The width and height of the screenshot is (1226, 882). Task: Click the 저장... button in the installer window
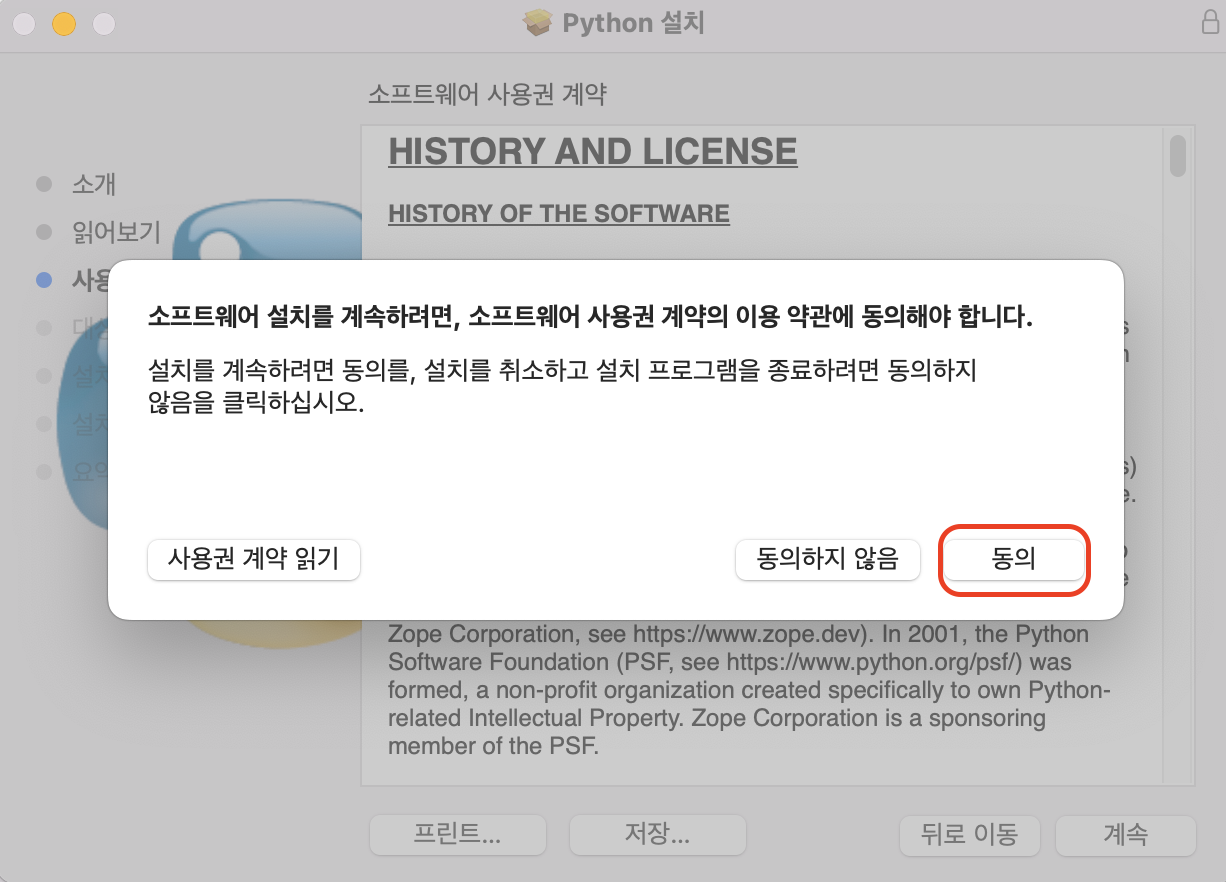[658, 835]
